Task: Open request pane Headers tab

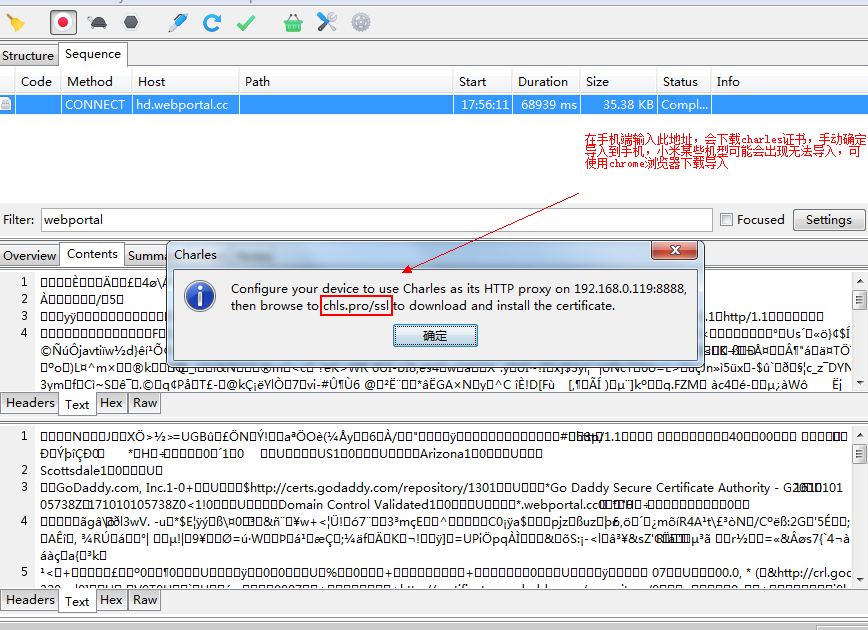Action: coord(30,403)
